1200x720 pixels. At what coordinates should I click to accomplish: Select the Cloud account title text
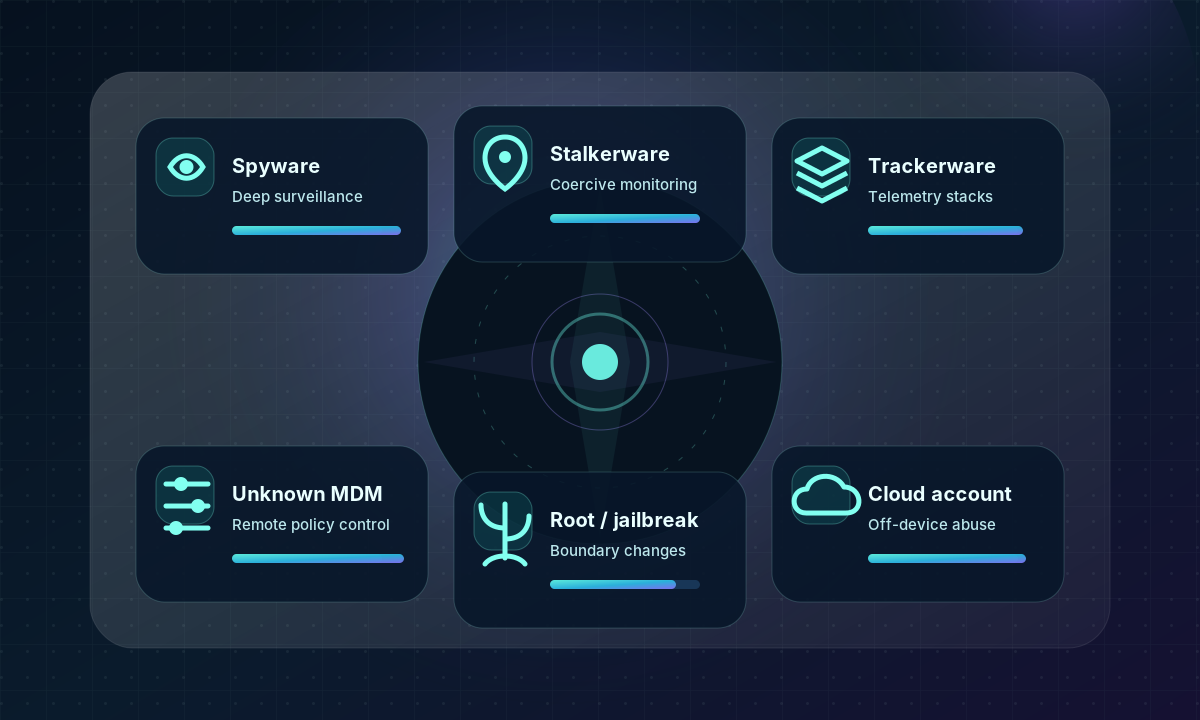pyautogui.click(x=940, y=494)
